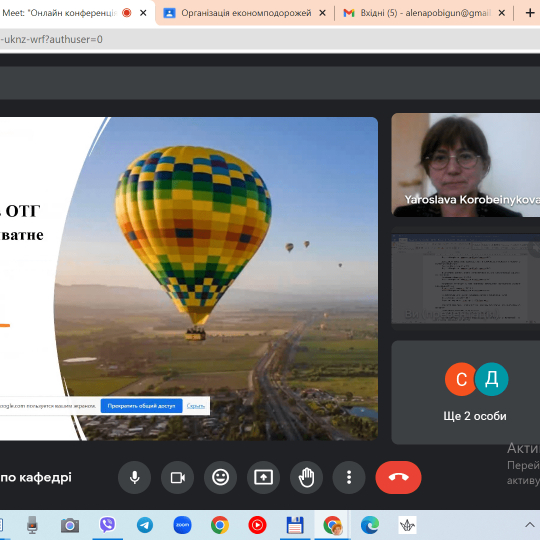Screen dimensions: 540x540
Task: Close the Meet browser tab
Action: tap(143, 13)
